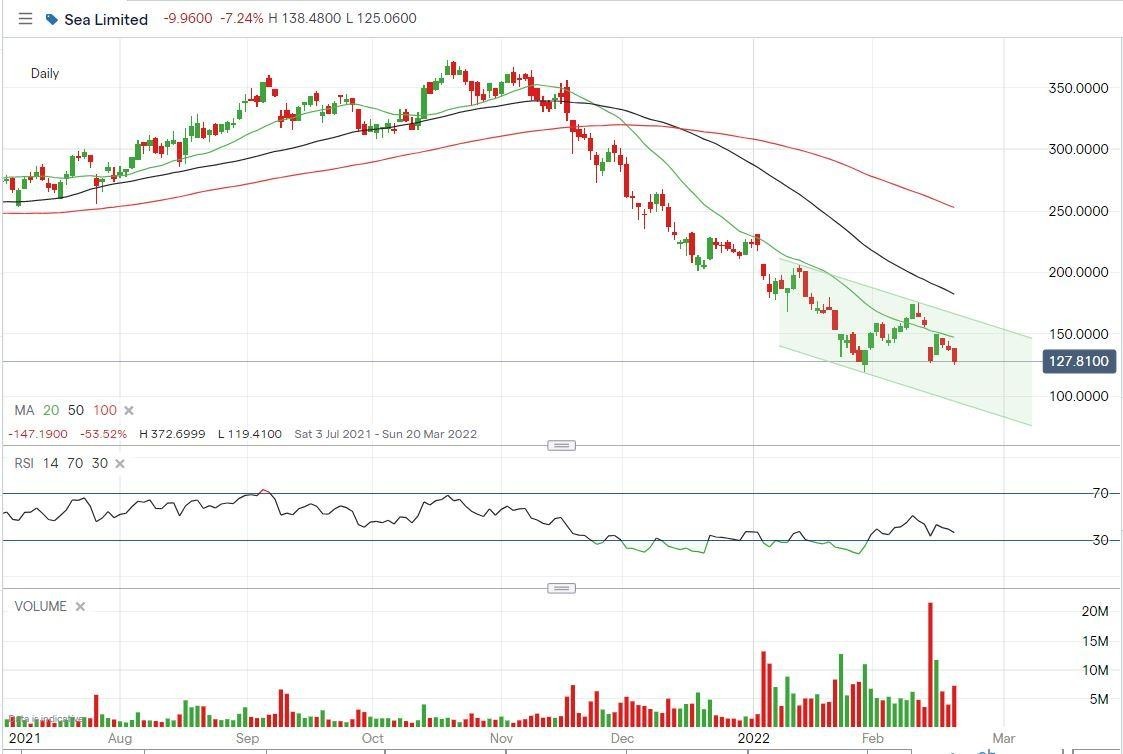Viewport: 1123px width, 754px height.
Task: Click the blue tag icon before Sea Limited
Action: (52, 19)
